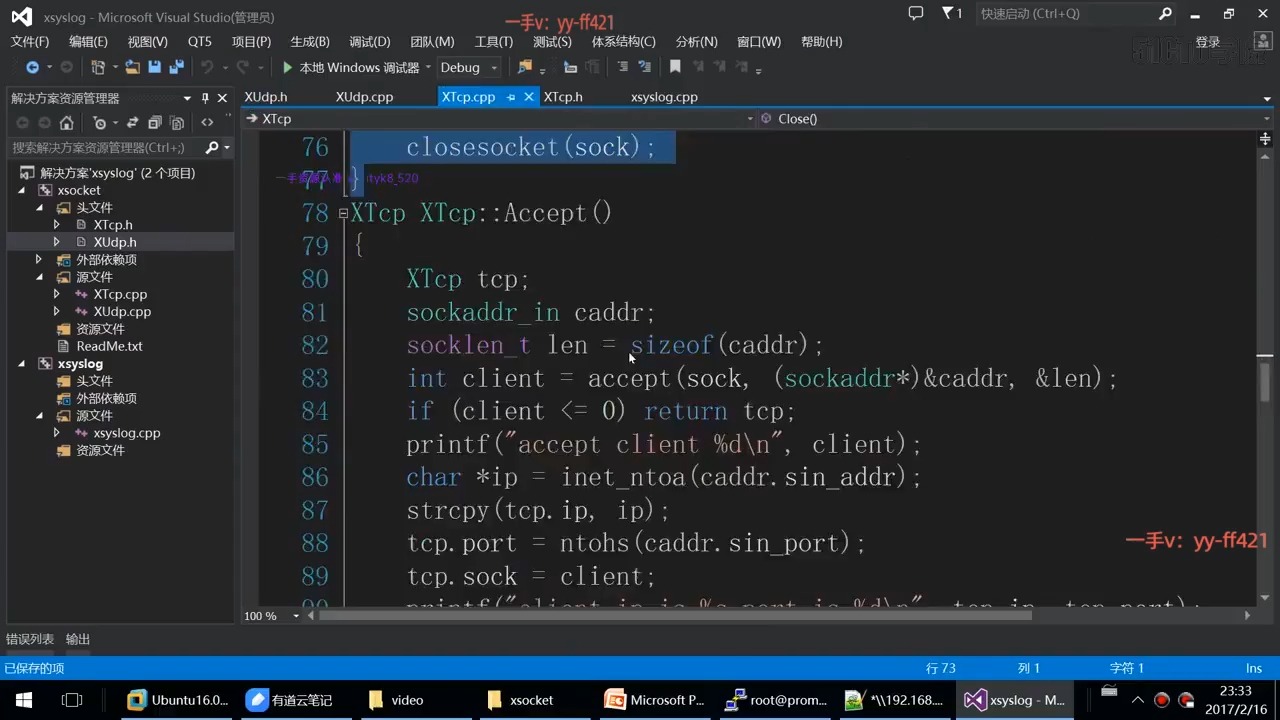This screenshot has width=1280, height=720.
Task: Switch to the XTcp.h editor tab
Action: 563,97
